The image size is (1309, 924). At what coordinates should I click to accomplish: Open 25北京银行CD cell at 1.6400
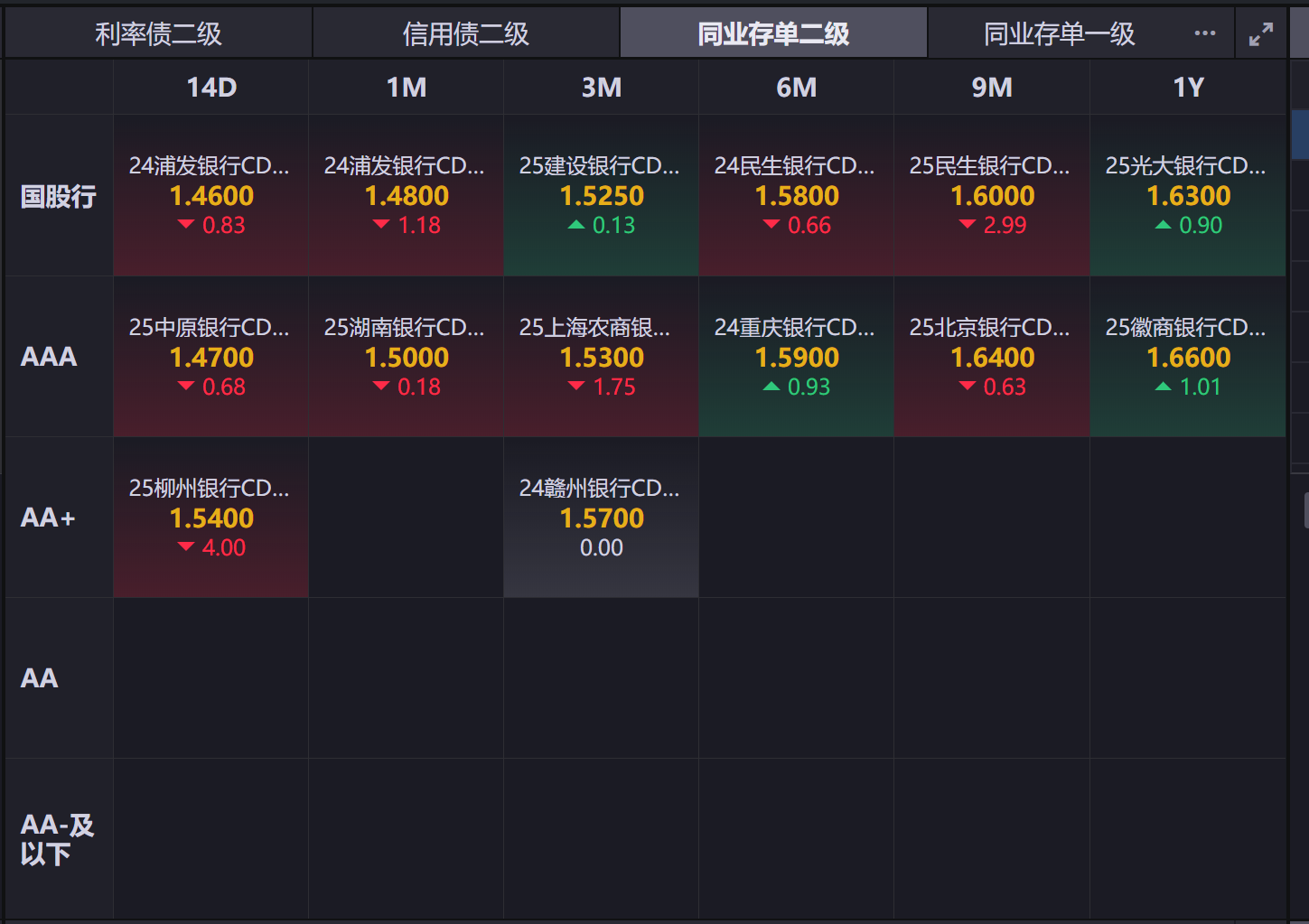click(x=992, y=357)
